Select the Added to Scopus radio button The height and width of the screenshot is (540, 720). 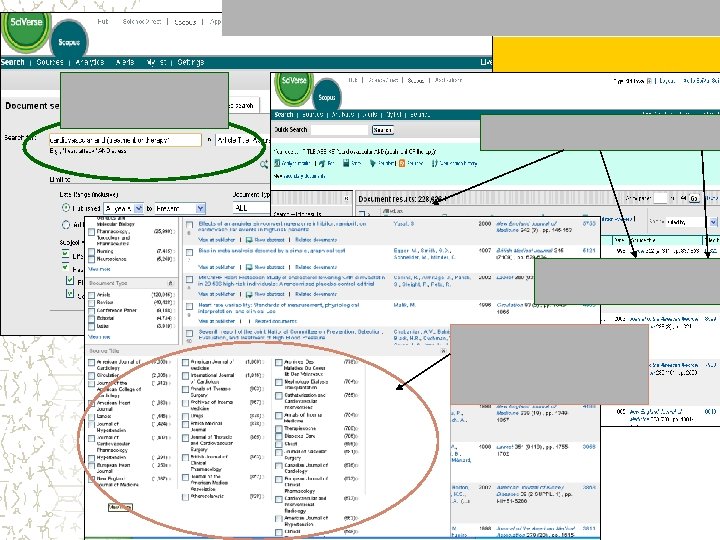pyautogui.click(x=66, y=225)
